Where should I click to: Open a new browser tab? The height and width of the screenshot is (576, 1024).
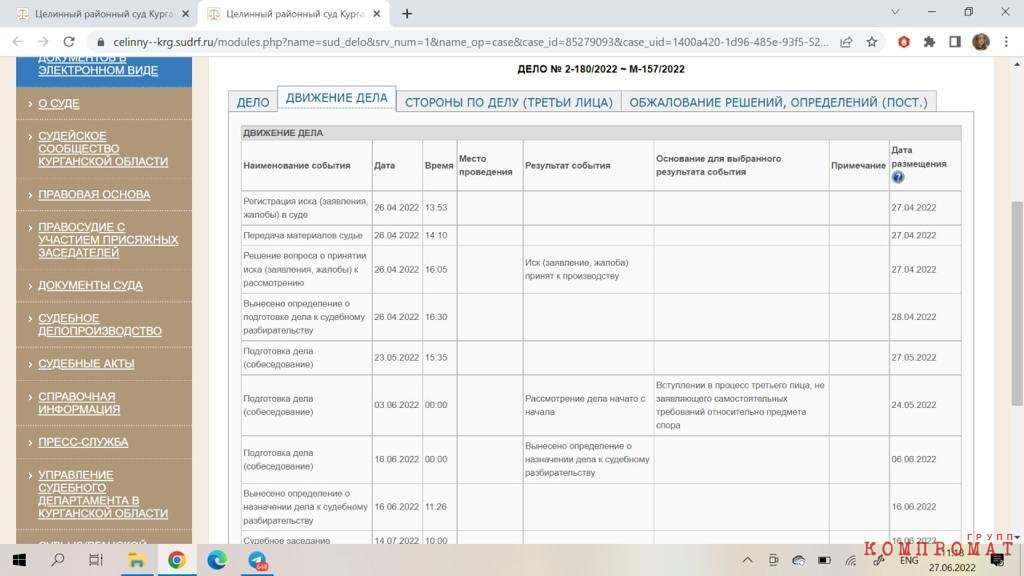point(407,14)
